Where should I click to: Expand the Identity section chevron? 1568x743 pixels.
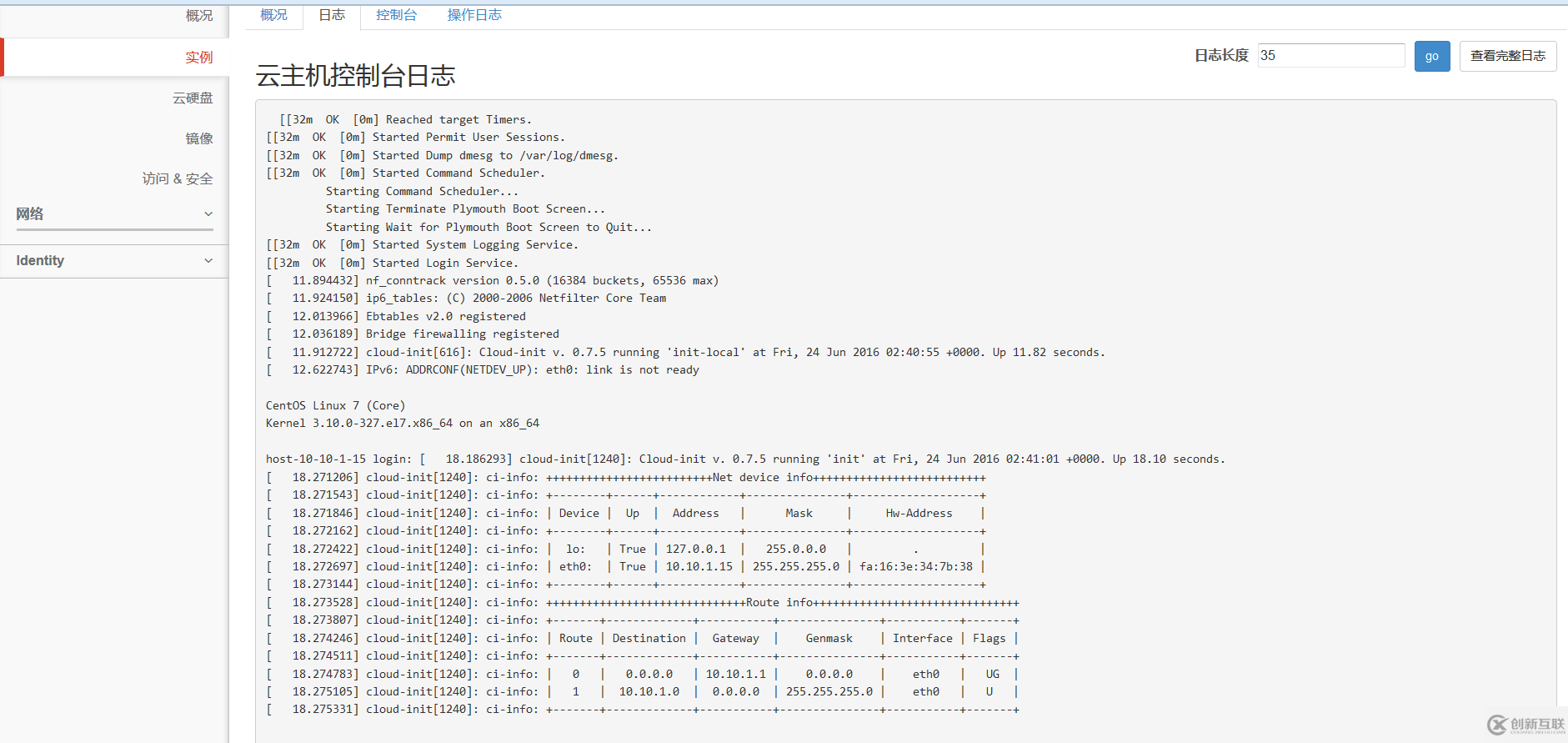tap(208, 261)
